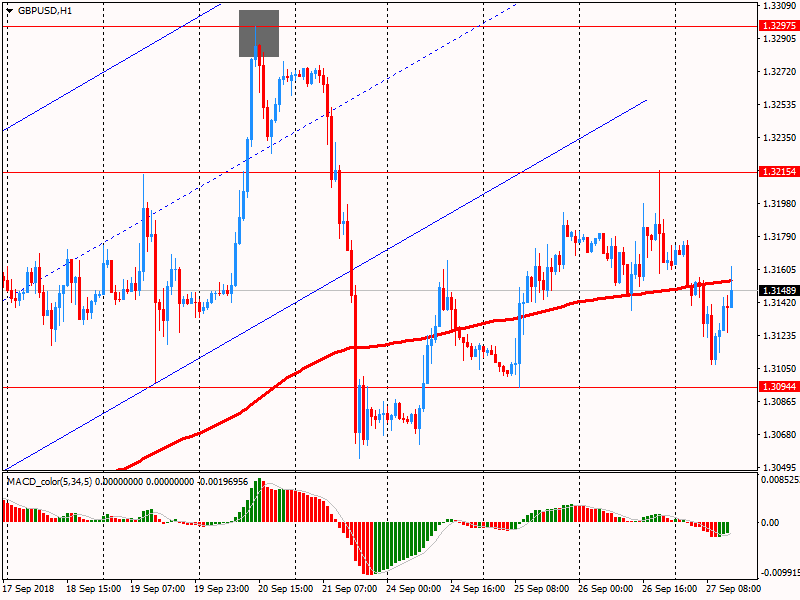Click the gray shaded rectangle at the peak
800x600 pixels.
pos(259,33)
